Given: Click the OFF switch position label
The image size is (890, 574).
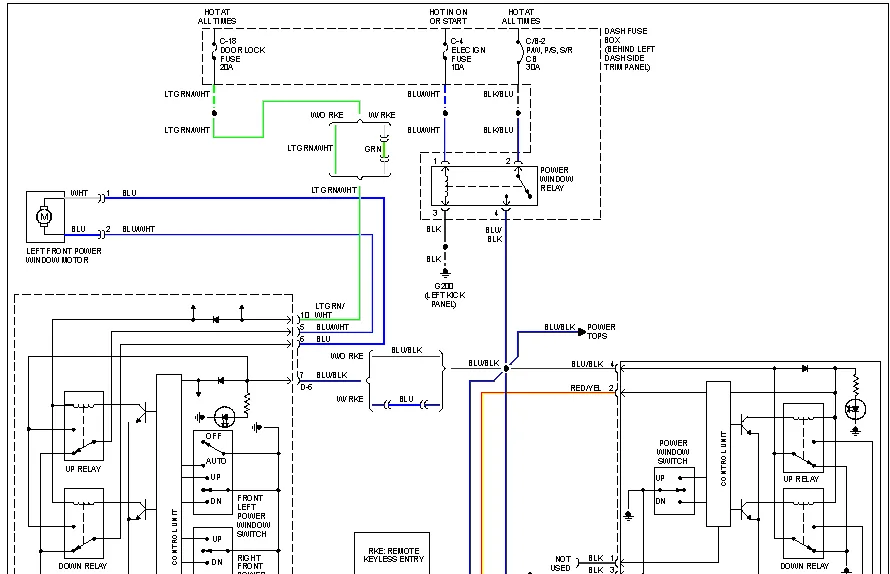Looking at the screenshot, I should point(213,436).
